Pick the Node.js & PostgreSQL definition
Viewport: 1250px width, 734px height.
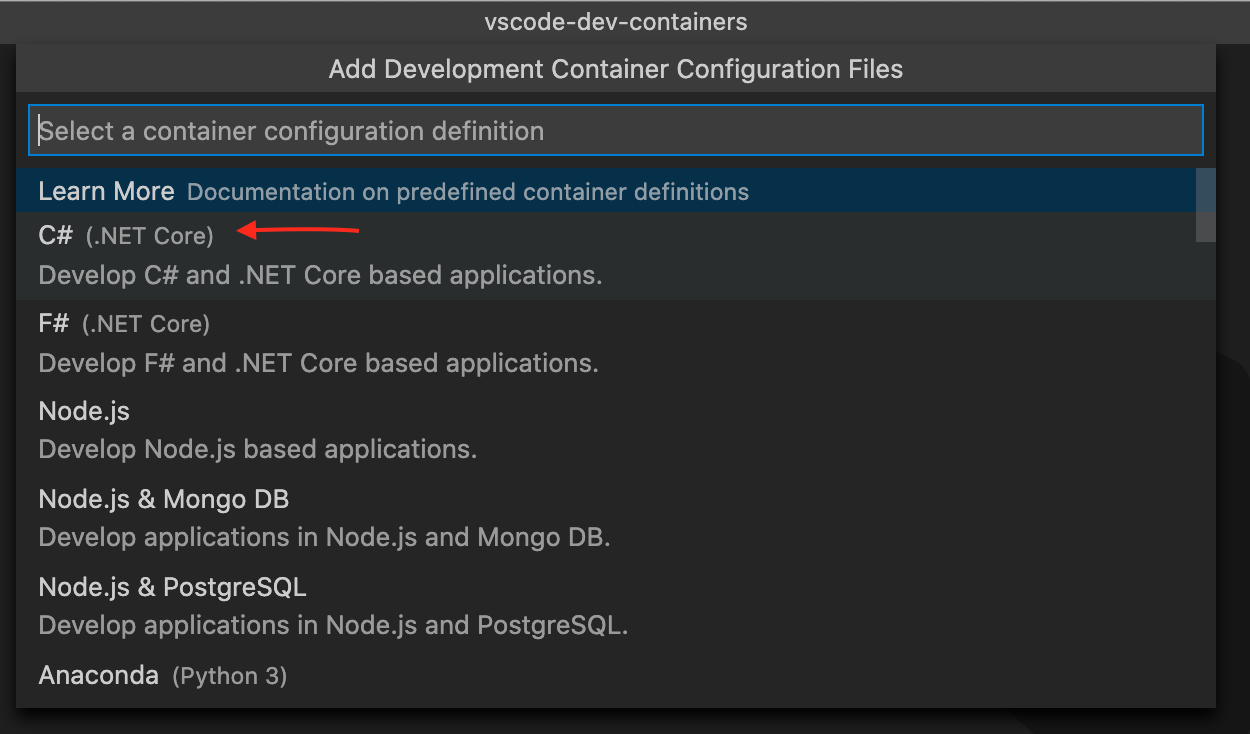(172, 587)
